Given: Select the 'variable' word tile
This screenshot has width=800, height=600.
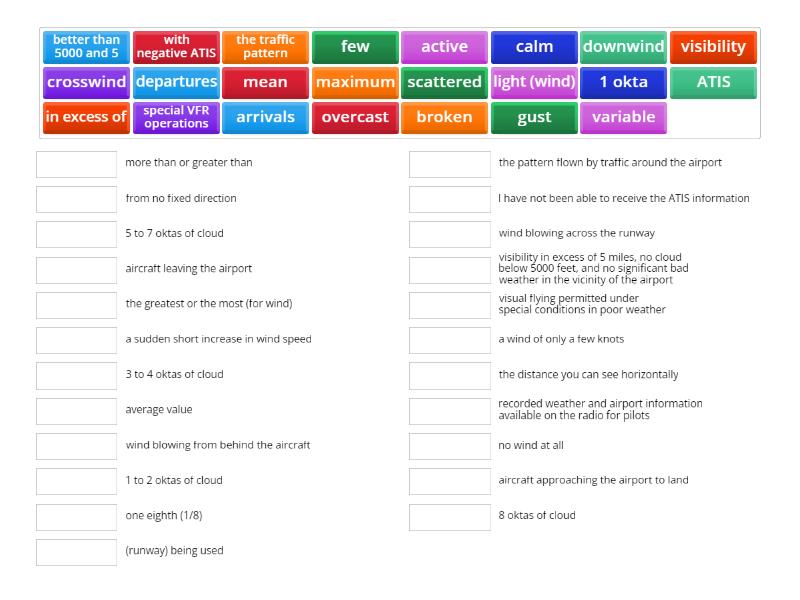Looking at the screenshot, I should pyautogui.click(x=624, y=117).
